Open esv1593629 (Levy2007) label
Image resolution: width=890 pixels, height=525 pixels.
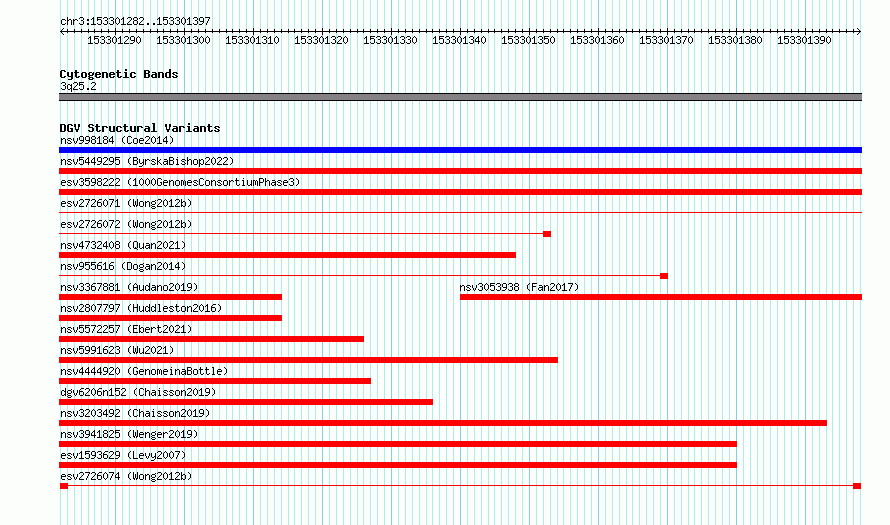[123, 455]
